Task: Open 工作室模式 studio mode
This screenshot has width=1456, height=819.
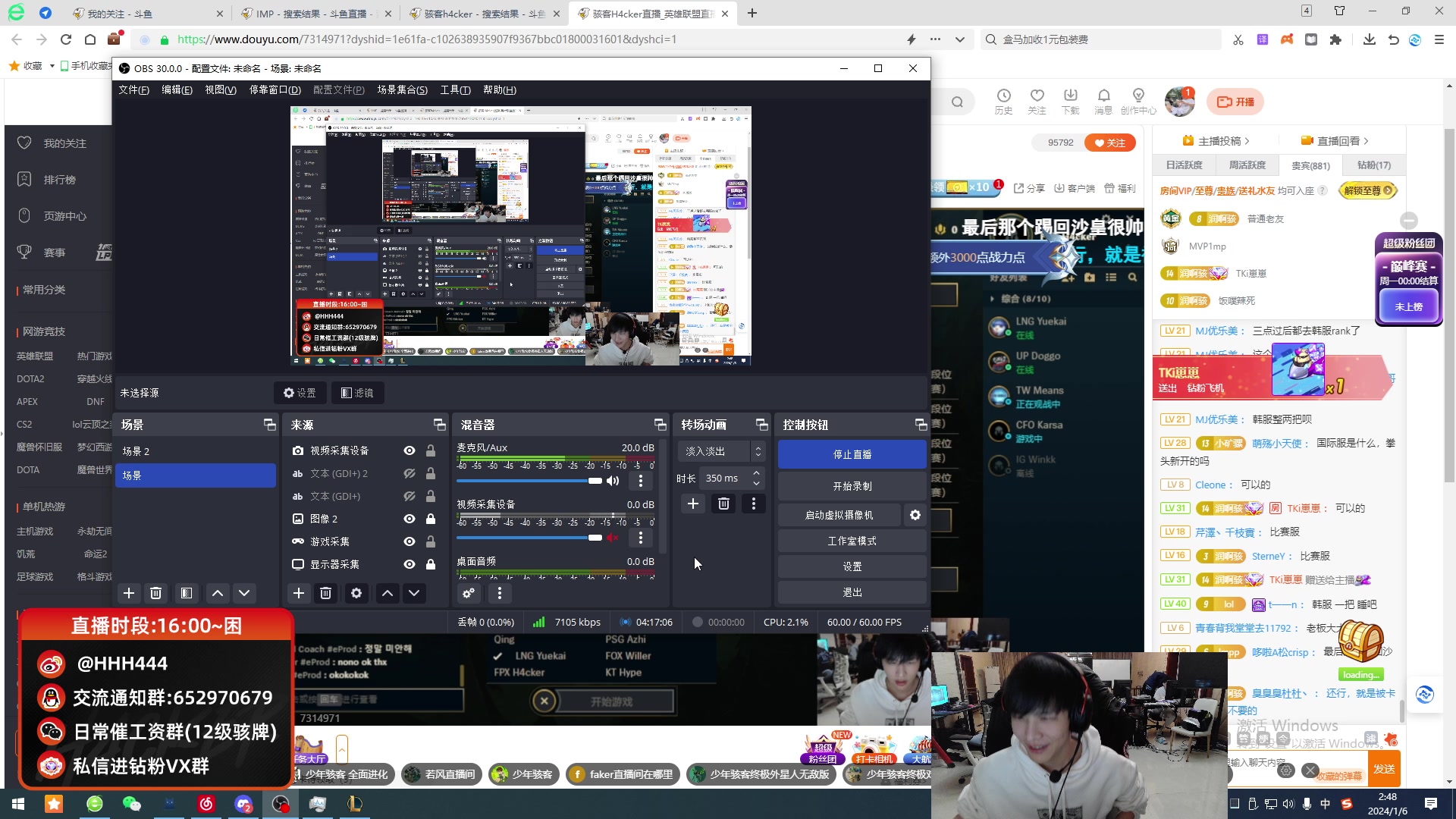Action: pyautogui.click(x=852, y=541)
